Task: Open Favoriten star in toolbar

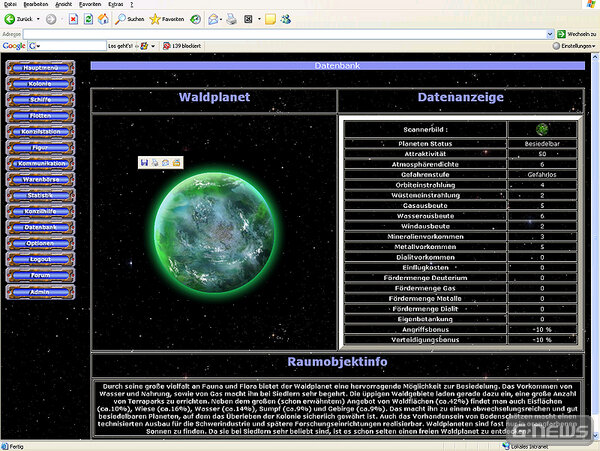Action: tap(166, 19)
